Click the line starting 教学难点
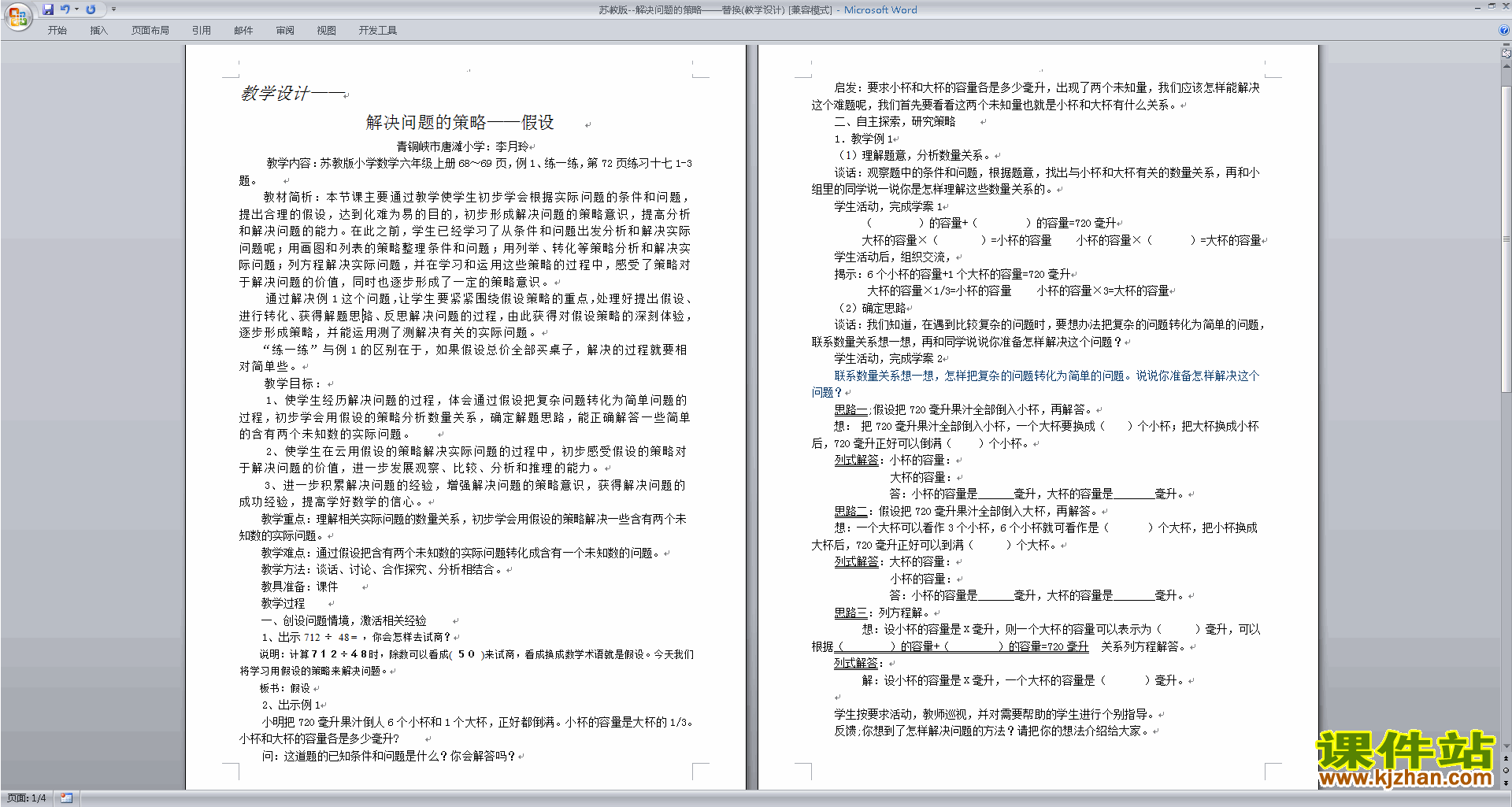Viewport: 1512px width, 807px height. (461, 553)
